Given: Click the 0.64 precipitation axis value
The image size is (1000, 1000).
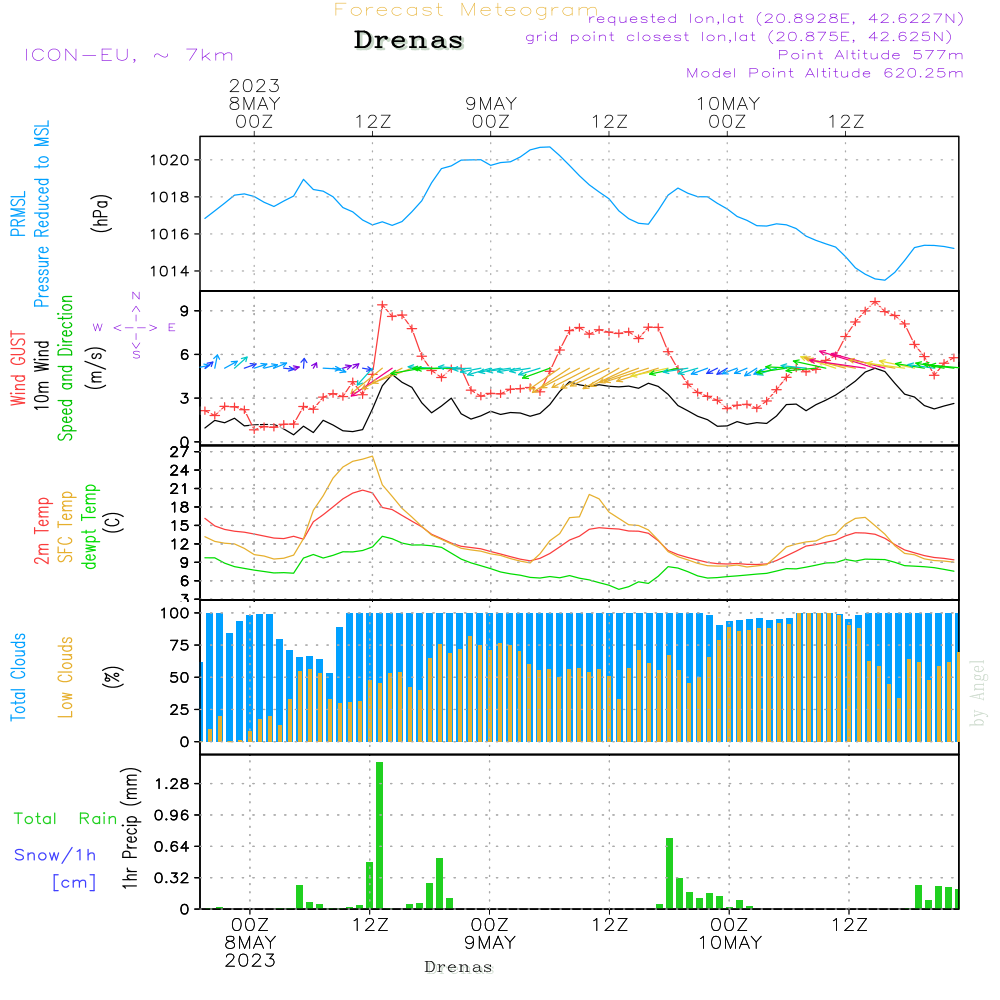Looking at the screenshot, I should (172, 847).
